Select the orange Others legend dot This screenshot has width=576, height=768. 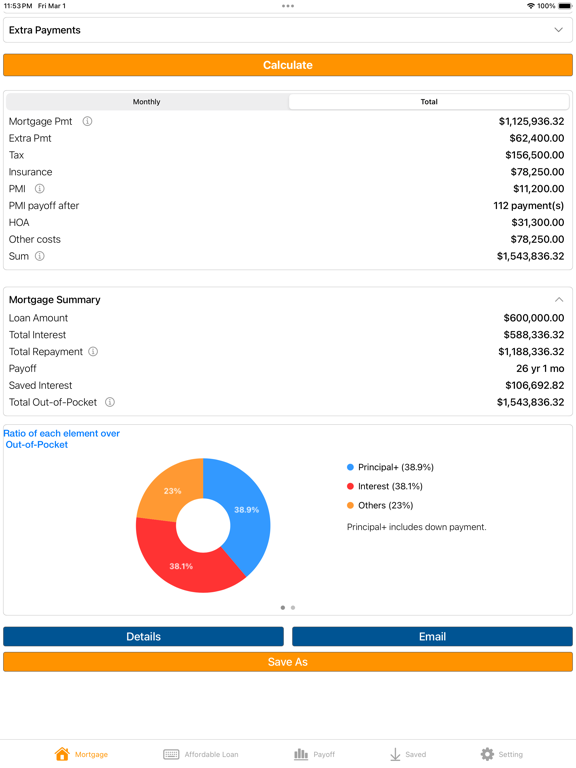(x=350, y=505)
